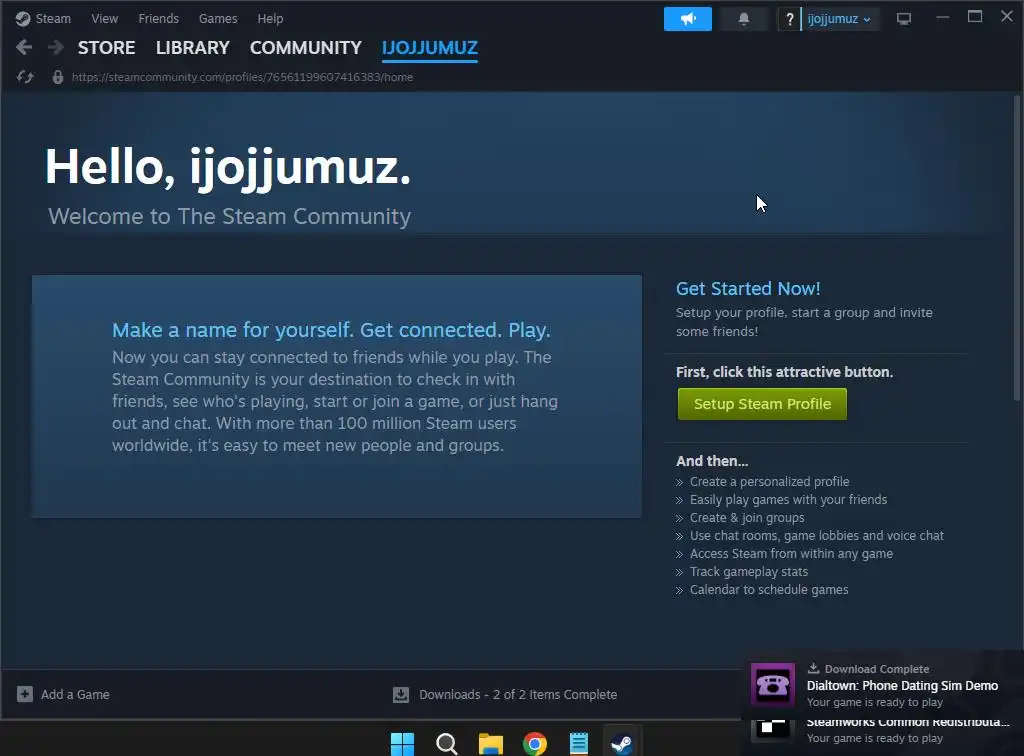1024x756 pixels.
Task: Open the Notepad taskbar icon
Action: tap(579, 743)
